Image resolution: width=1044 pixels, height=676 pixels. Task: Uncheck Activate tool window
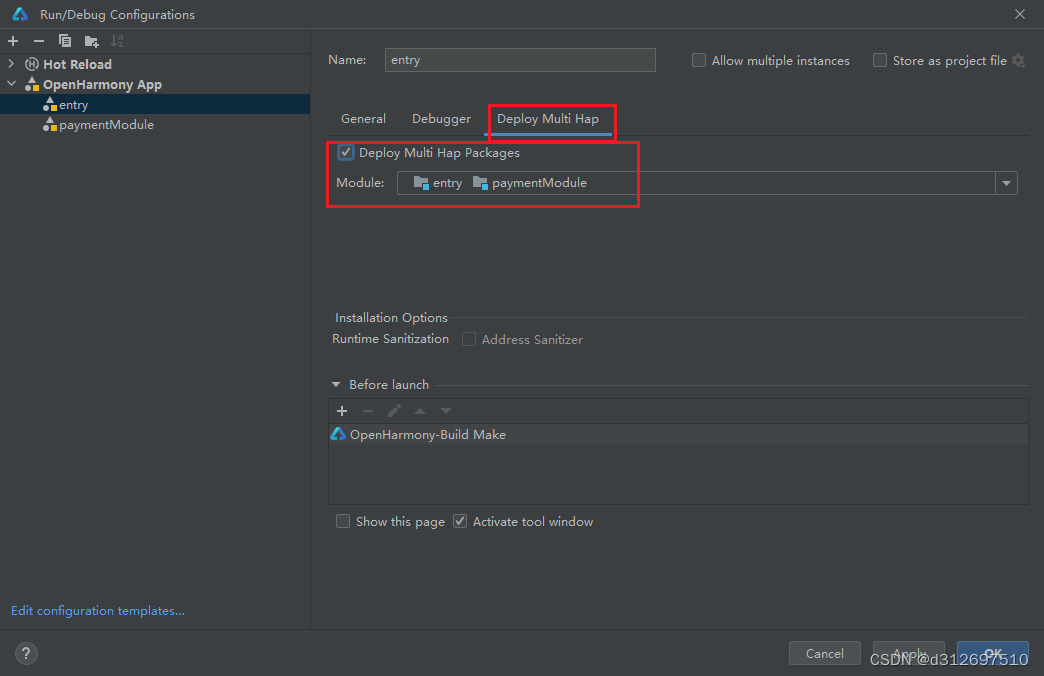(x=460, y=521)
